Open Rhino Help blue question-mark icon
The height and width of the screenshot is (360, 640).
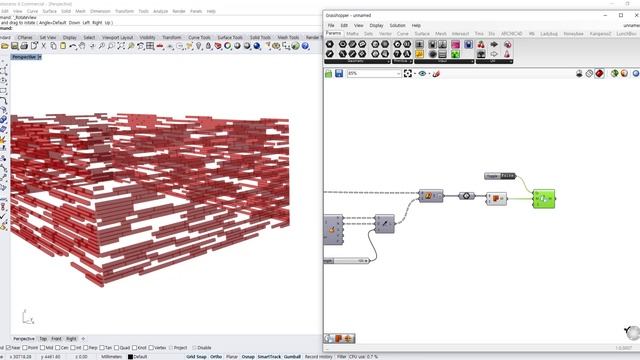pyautogui.click(x=305, y=46)
